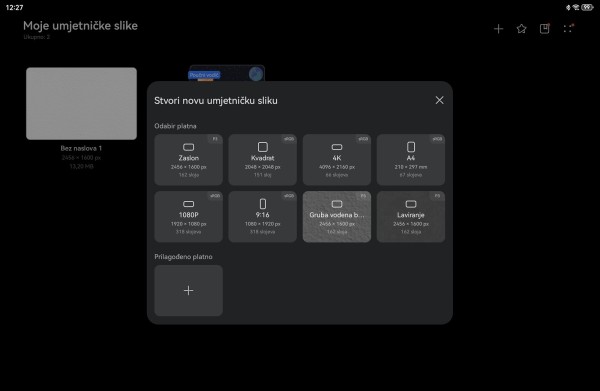This screenshot has width=600, height=391.
Task: Select the 9:16 portrait canvas
Action: (262, 217)
